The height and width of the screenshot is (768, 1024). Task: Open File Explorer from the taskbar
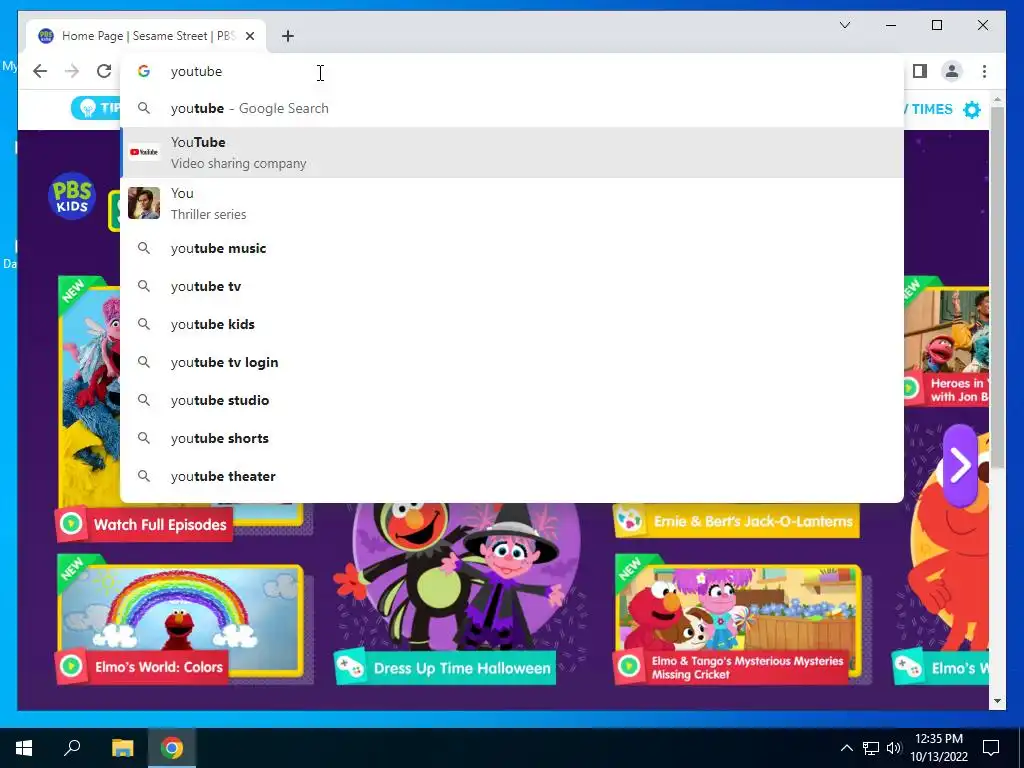click(x=122, y=748)
